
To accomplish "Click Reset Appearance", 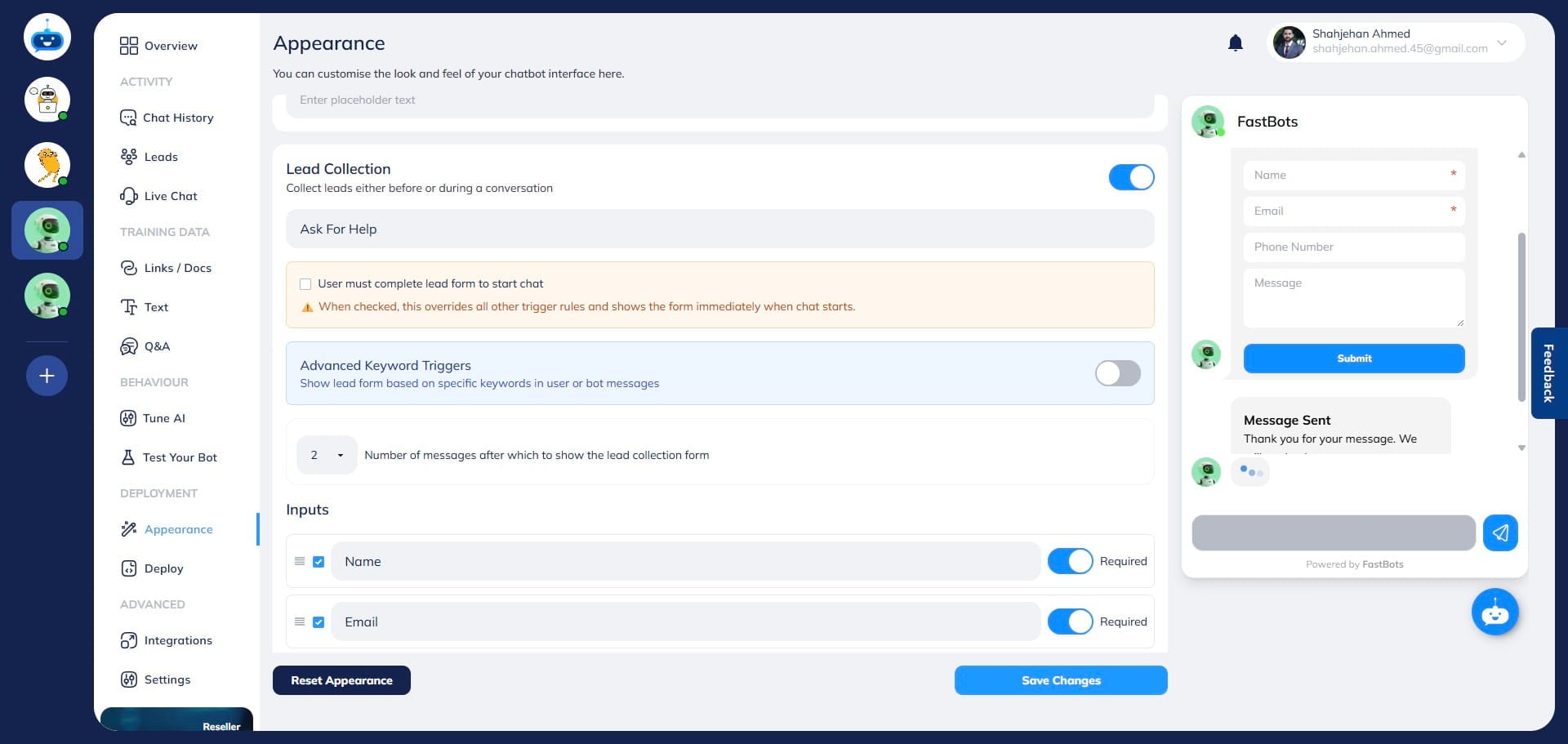I will 341,680.
